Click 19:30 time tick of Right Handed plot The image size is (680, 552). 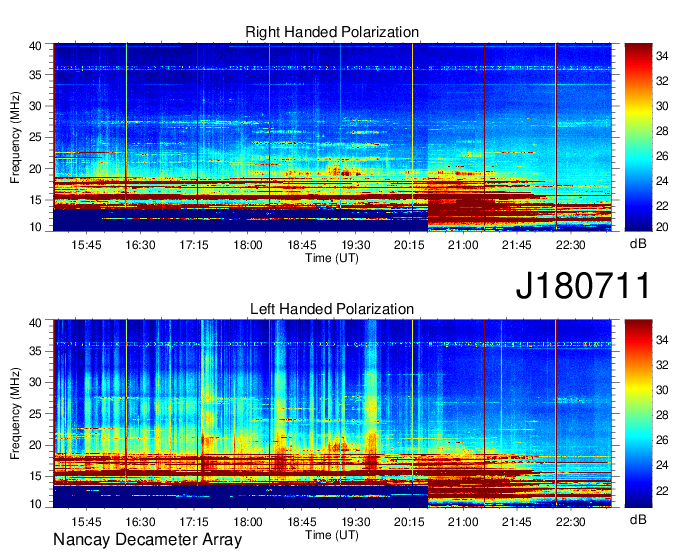click(355, 245)
